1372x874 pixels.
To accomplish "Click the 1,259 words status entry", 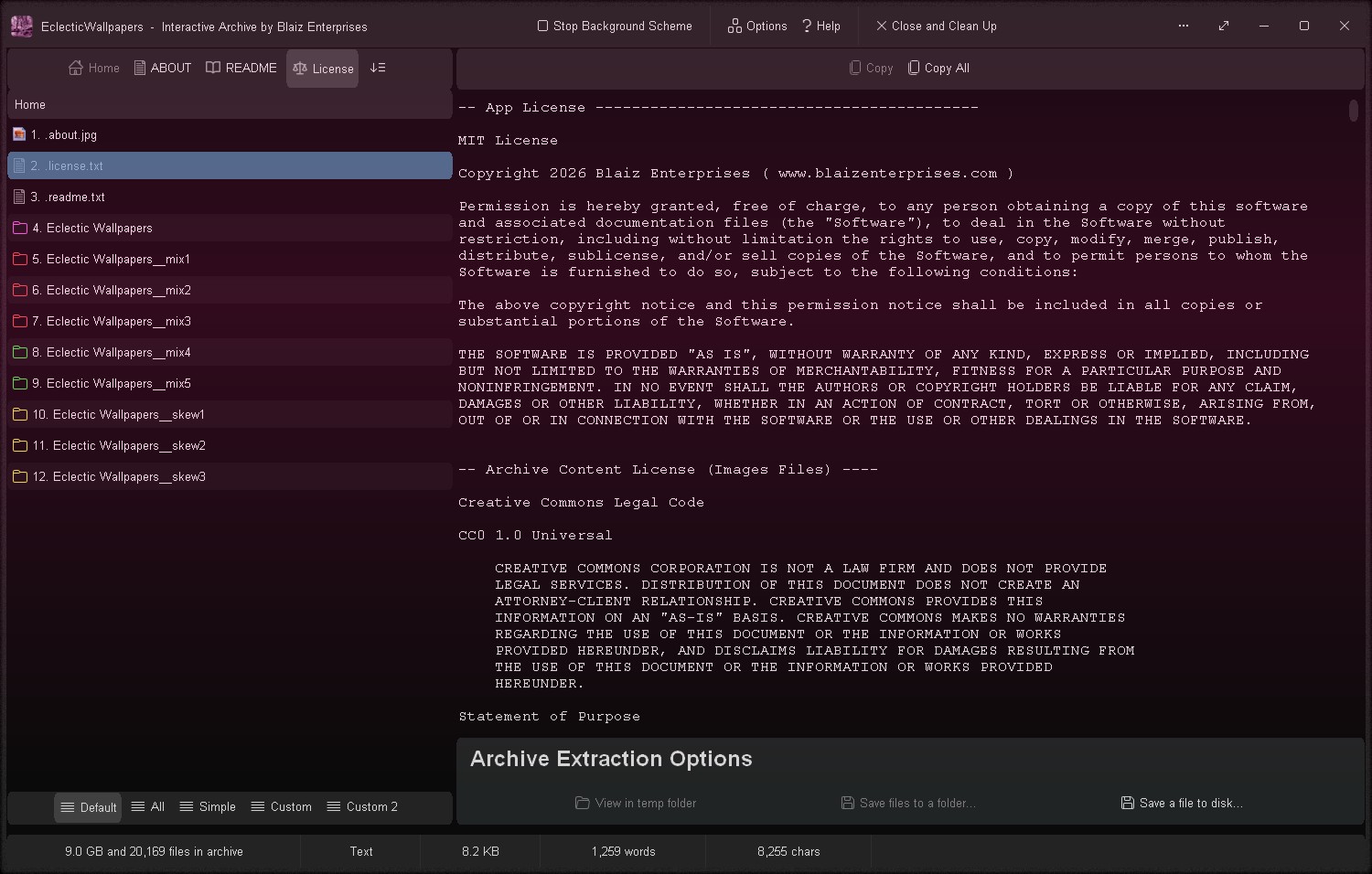I will (x=624, y=852).
